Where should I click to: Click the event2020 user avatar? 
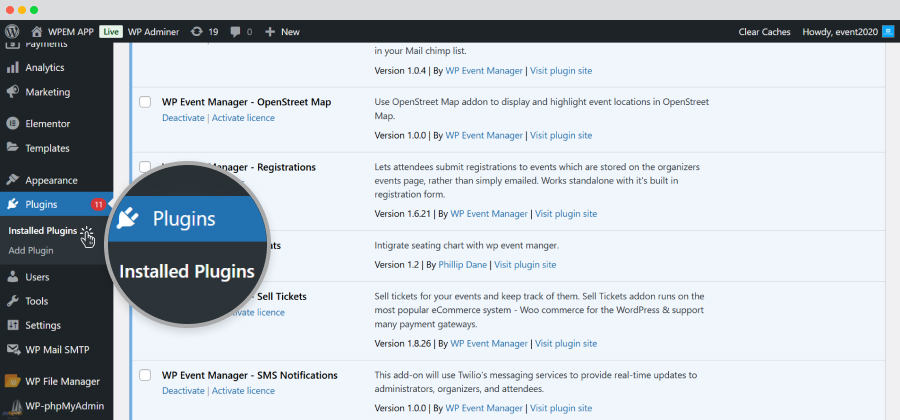[x=888, y=32]
